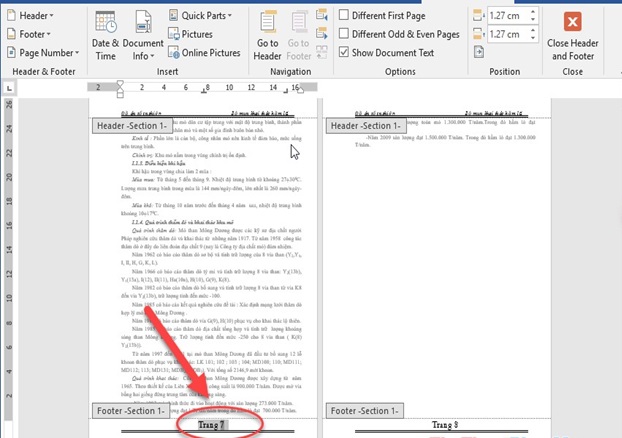Viewport: 622px width, 438px height.
Task: Click the tab selector on the ruler
Action: point(10,88)
